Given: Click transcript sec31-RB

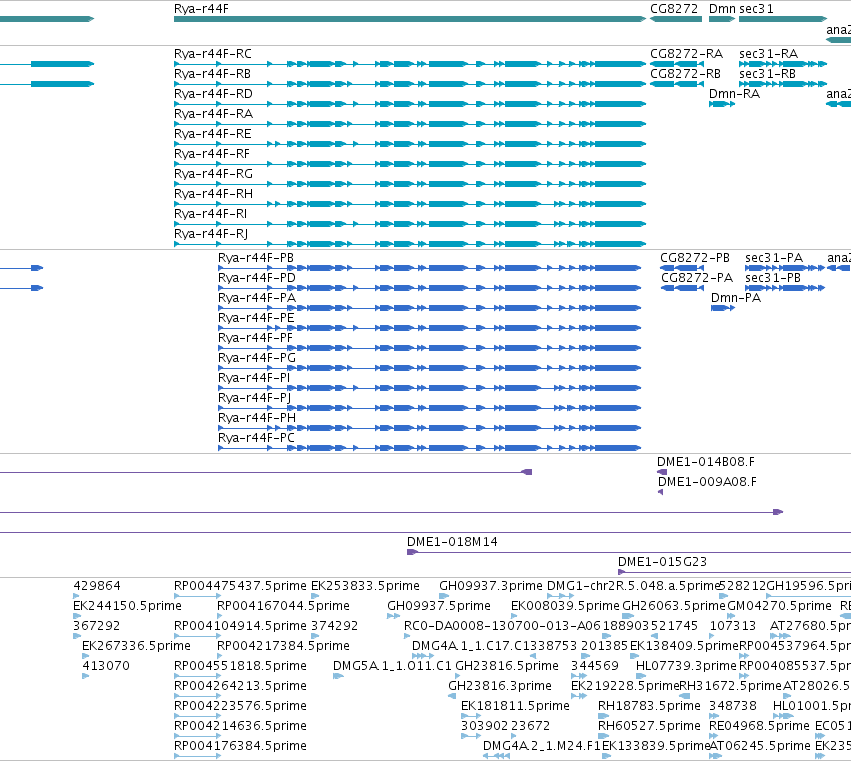Looking at the screenshot, I should (x=767, y=74).
